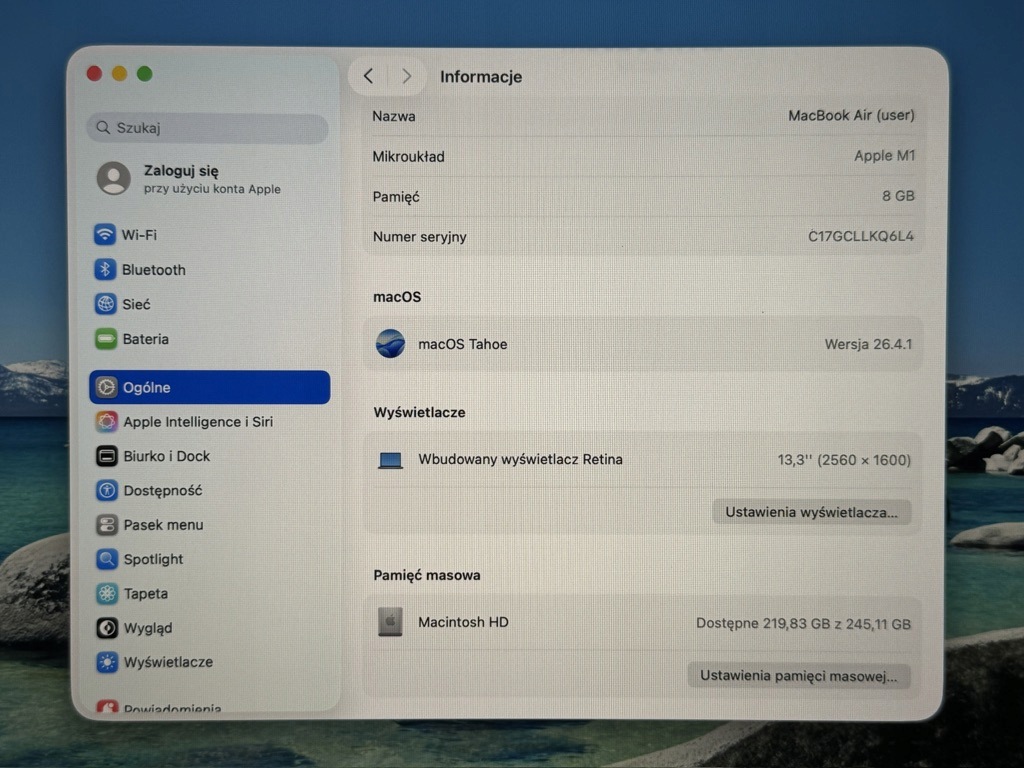Click the green zoom window button
The image size is (1024, 768).
click(x=145, y=74)
